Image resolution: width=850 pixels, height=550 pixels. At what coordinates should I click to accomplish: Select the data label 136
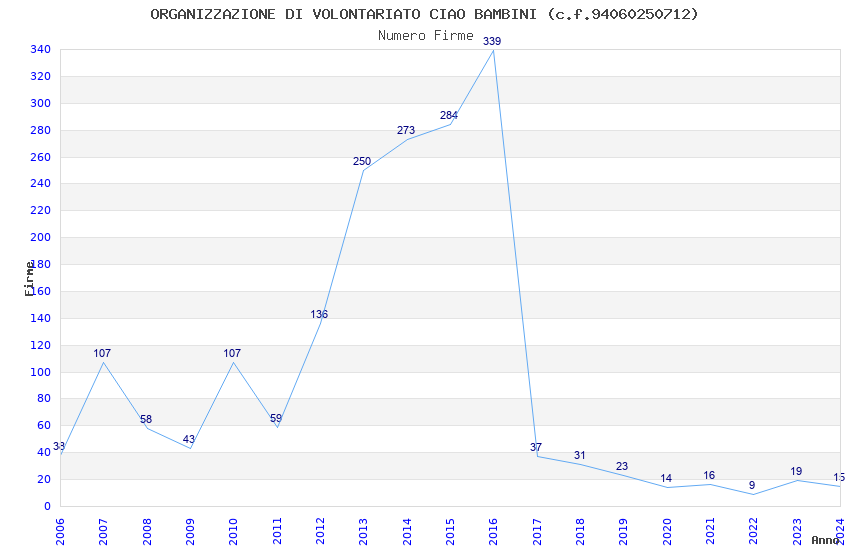point(319,314)
